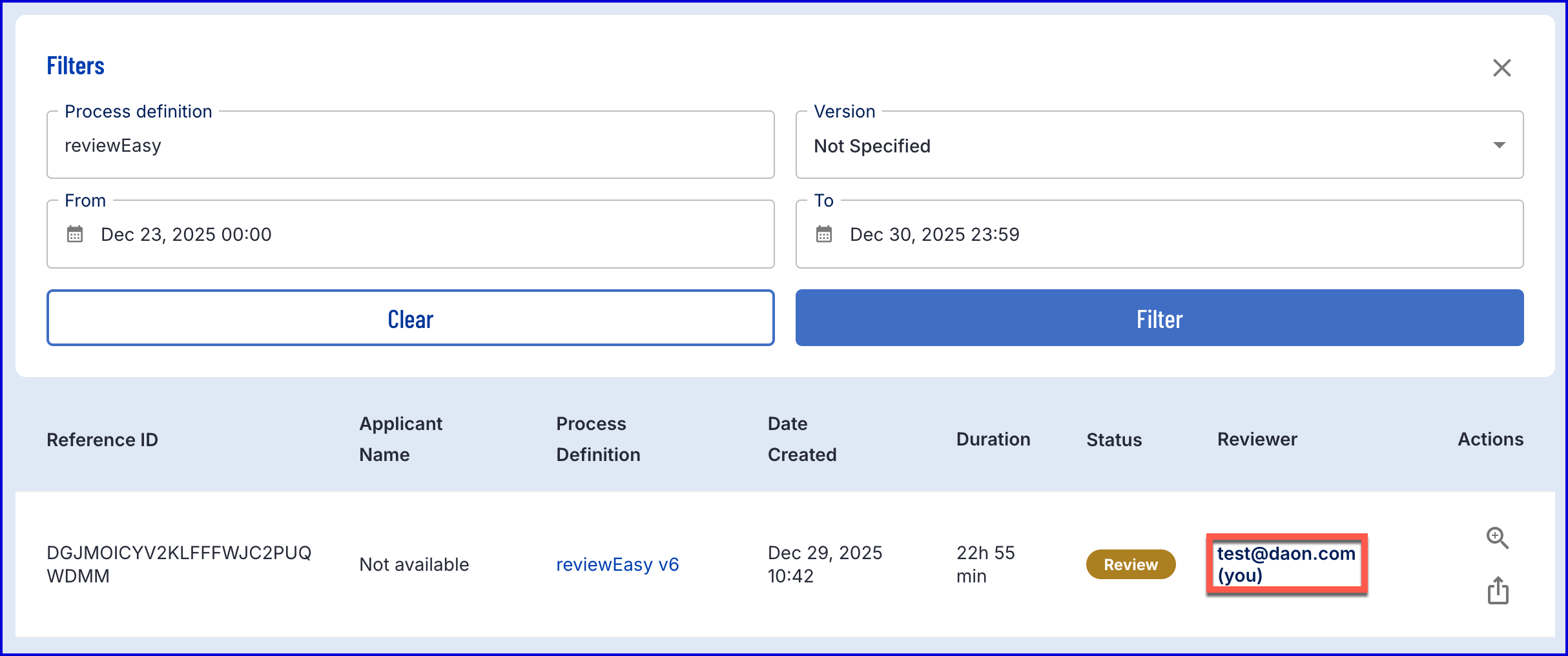Close the Filters panel
The height and width of the screenshot is (656, 1568).
[x=1501, y=68]
